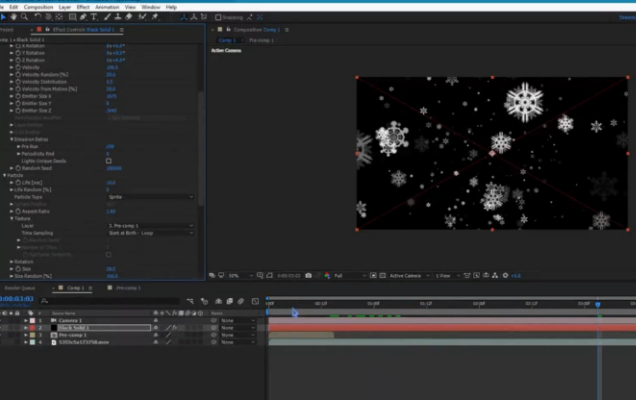This screenshot has width=636, height=400.
Task: Open the Time Sampling dropdown
Action: point(150,232)
